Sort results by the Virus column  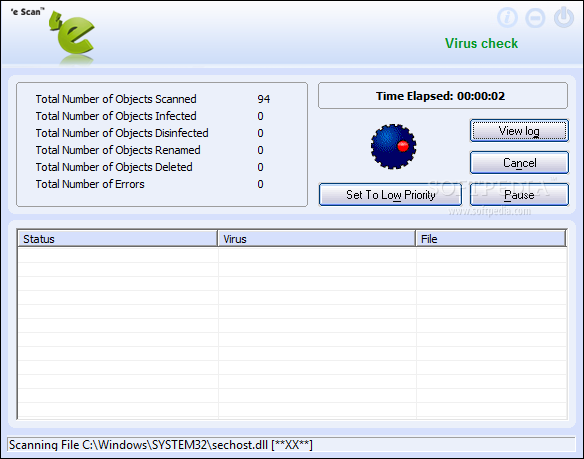(x=317, y=239)
